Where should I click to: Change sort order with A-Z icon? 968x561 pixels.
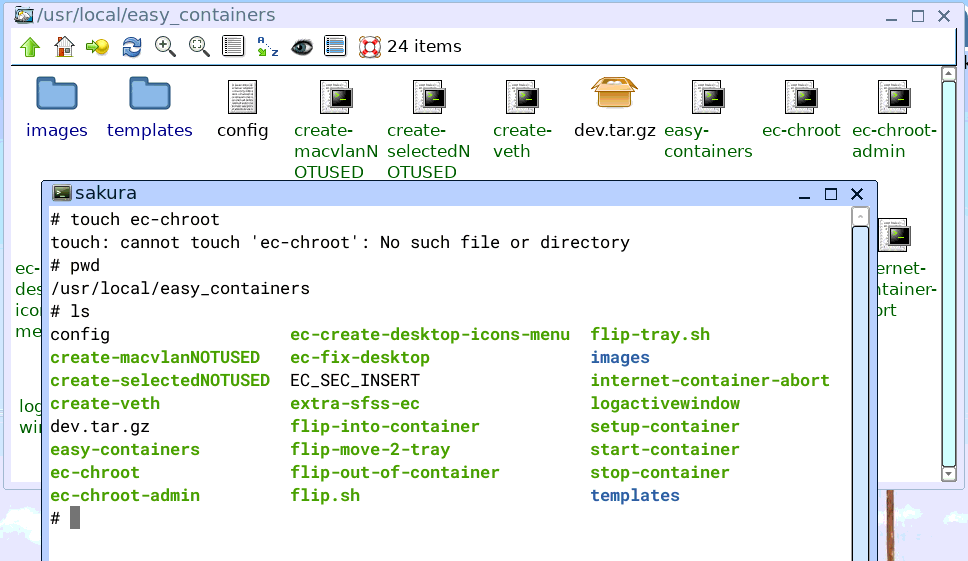click(x=267, y=47)
